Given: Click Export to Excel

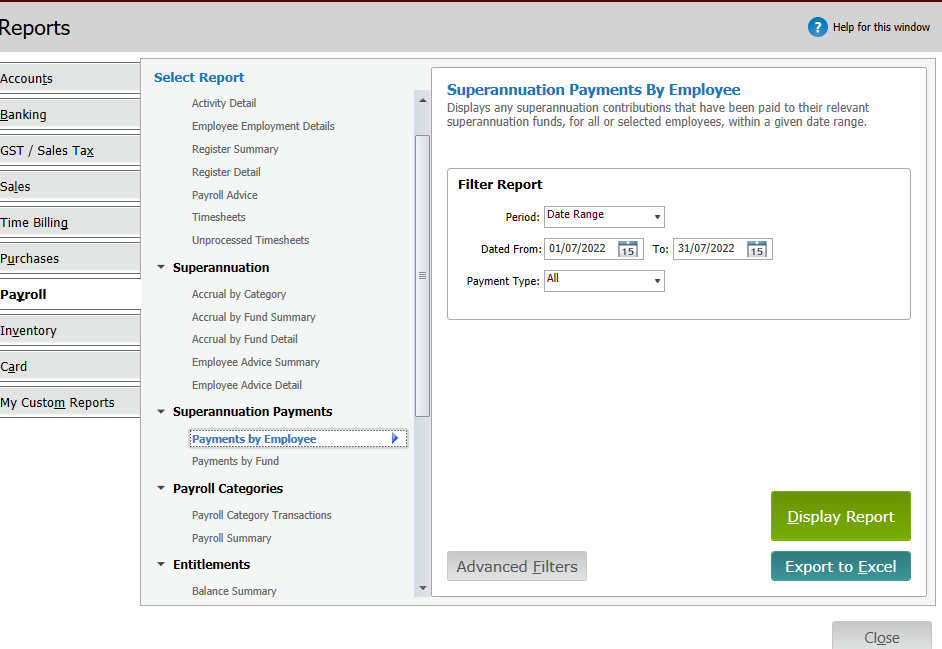Looking at the screenshot, I should [x=840, y=566].
